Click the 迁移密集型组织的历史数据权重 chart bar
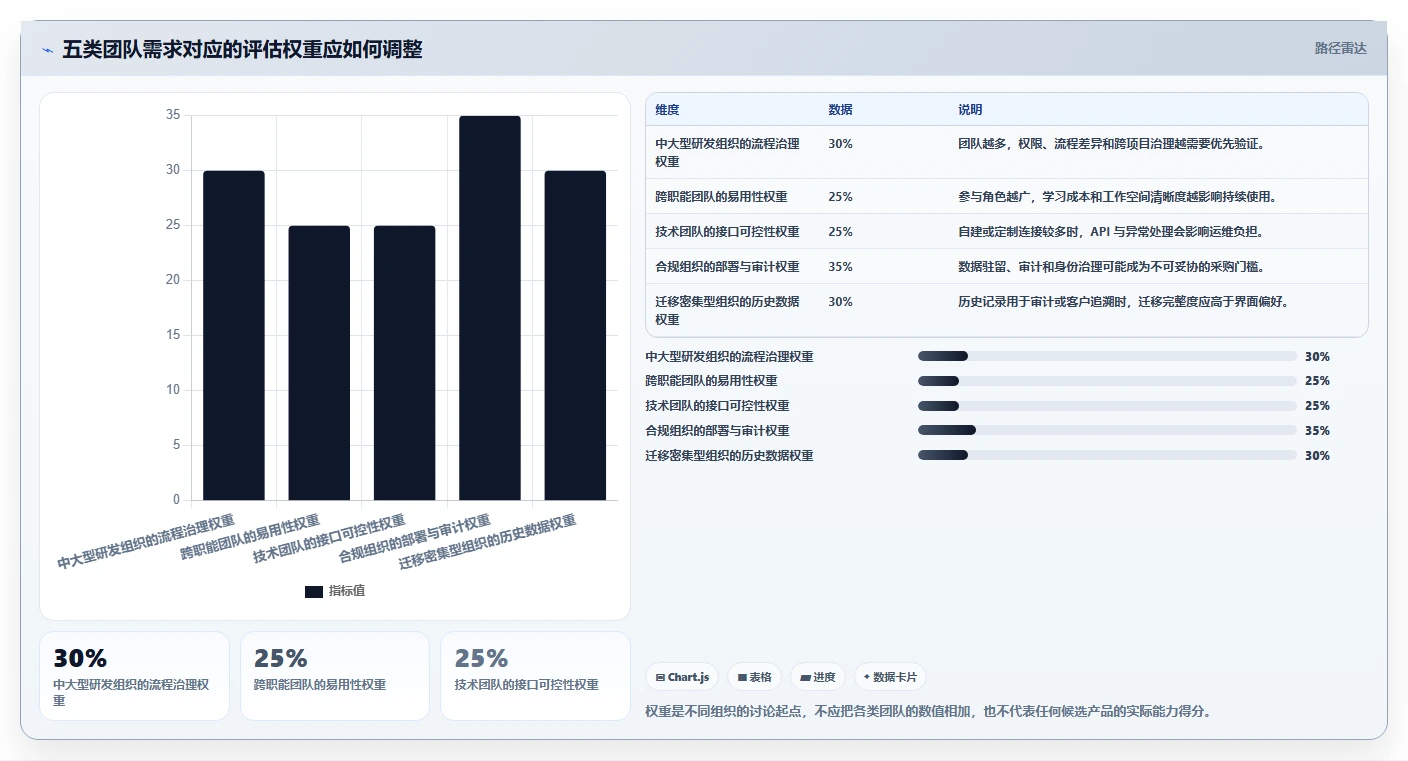1408x761 pixels. point(575,335)
